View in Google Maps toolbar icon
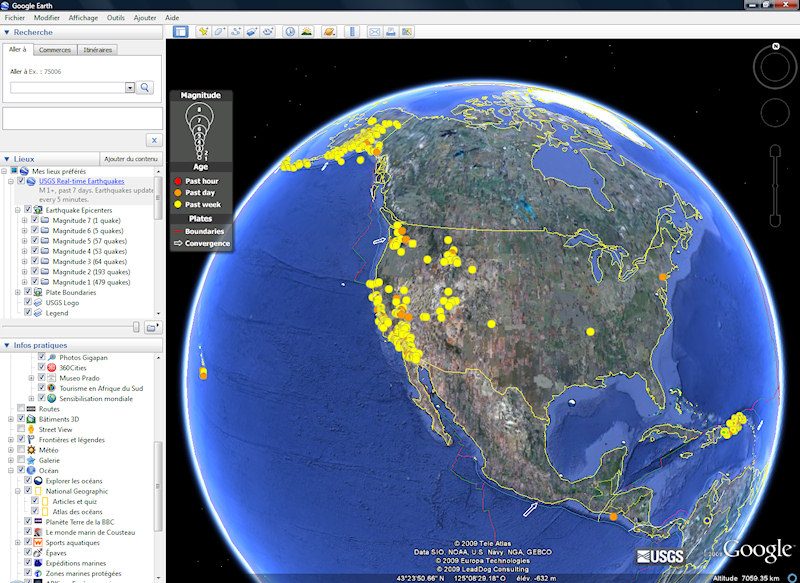 click(x=407, y=32)
